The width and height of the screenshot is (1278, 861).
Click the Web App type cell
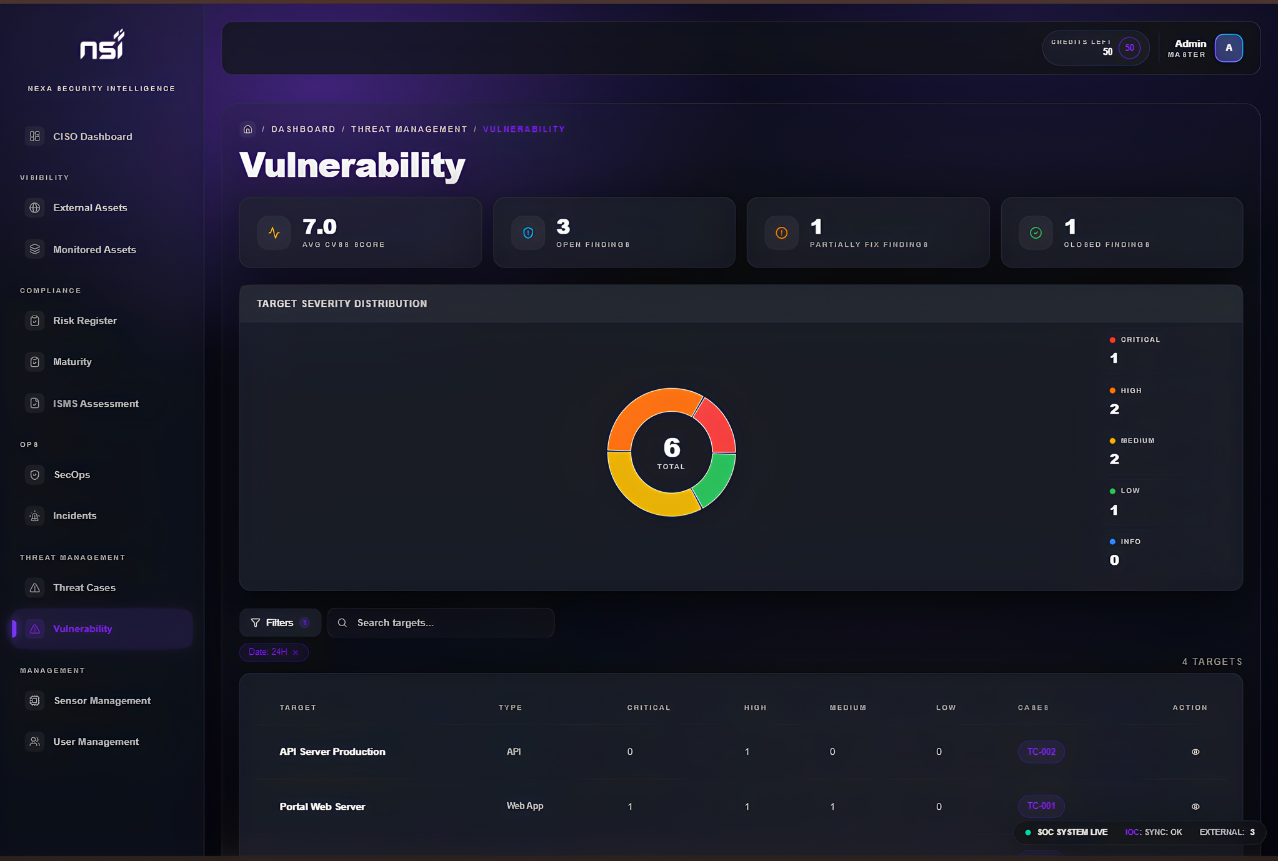[x=525, y=806]
